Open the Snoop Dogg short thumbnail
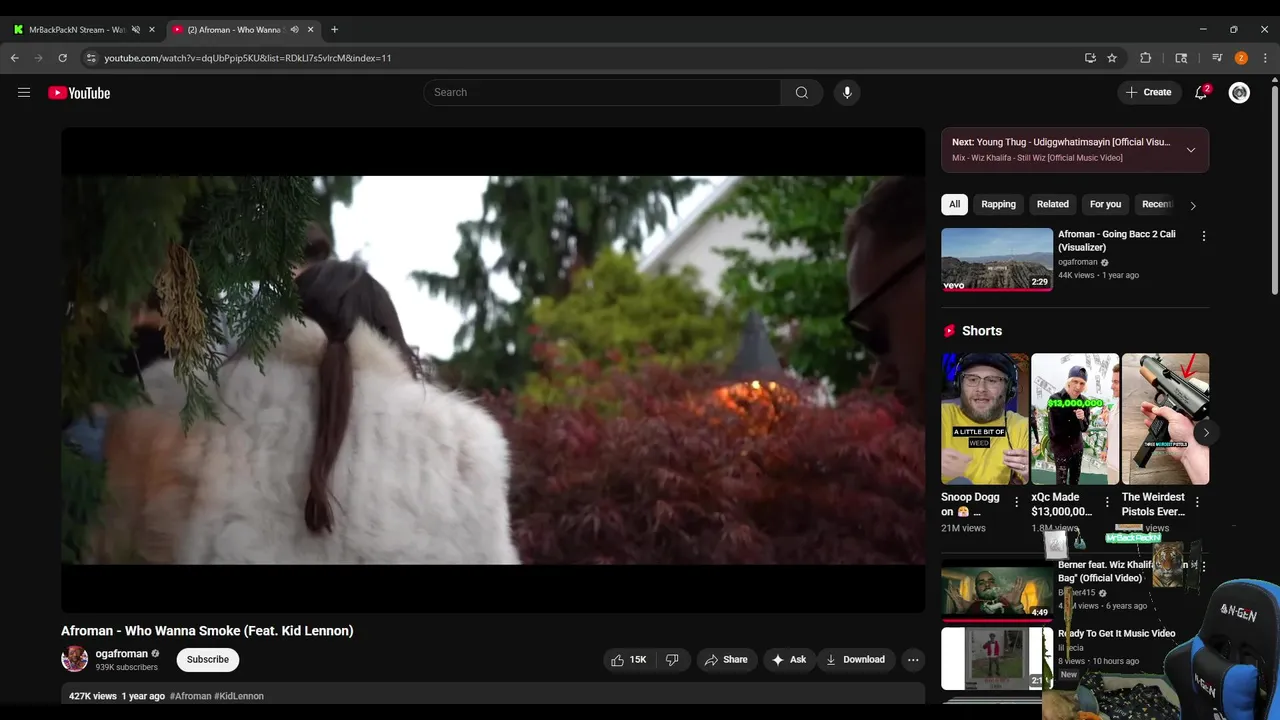The height and width of the screenshot is (720, 1280). [x=984, y=419]
